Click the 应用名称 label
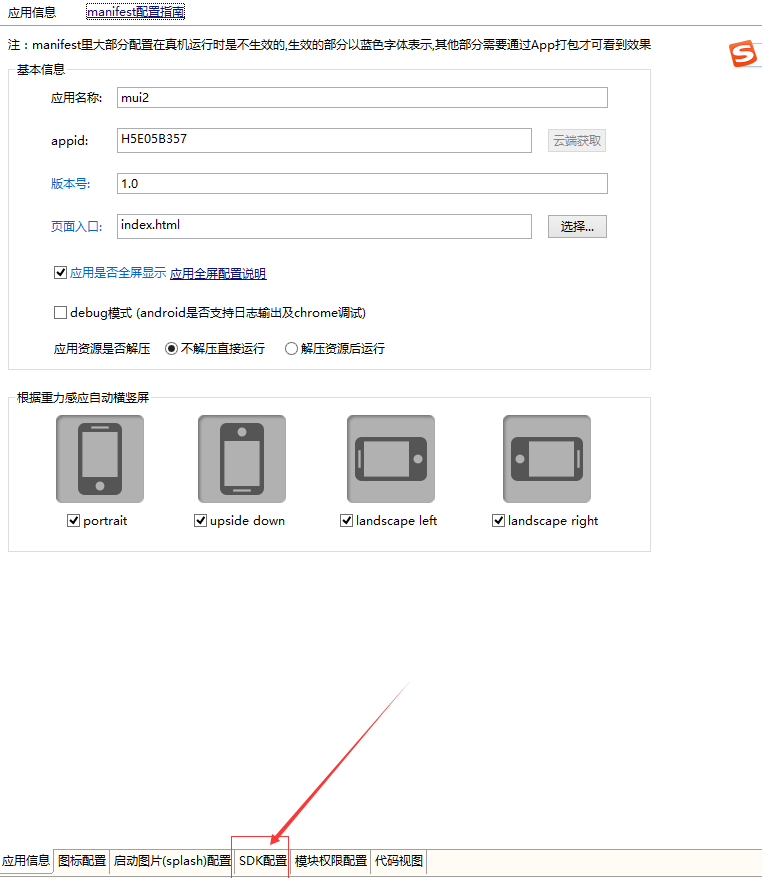The width and height of the screenshot is (762, 878). (77, 98)
